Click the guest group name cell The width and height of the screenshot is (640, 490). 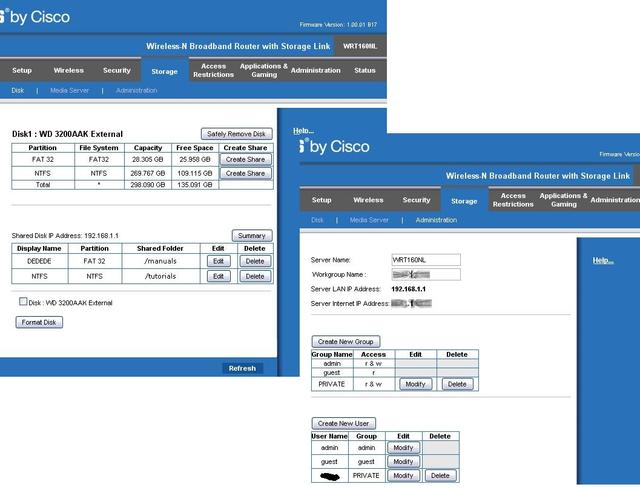tap(332, 373)
